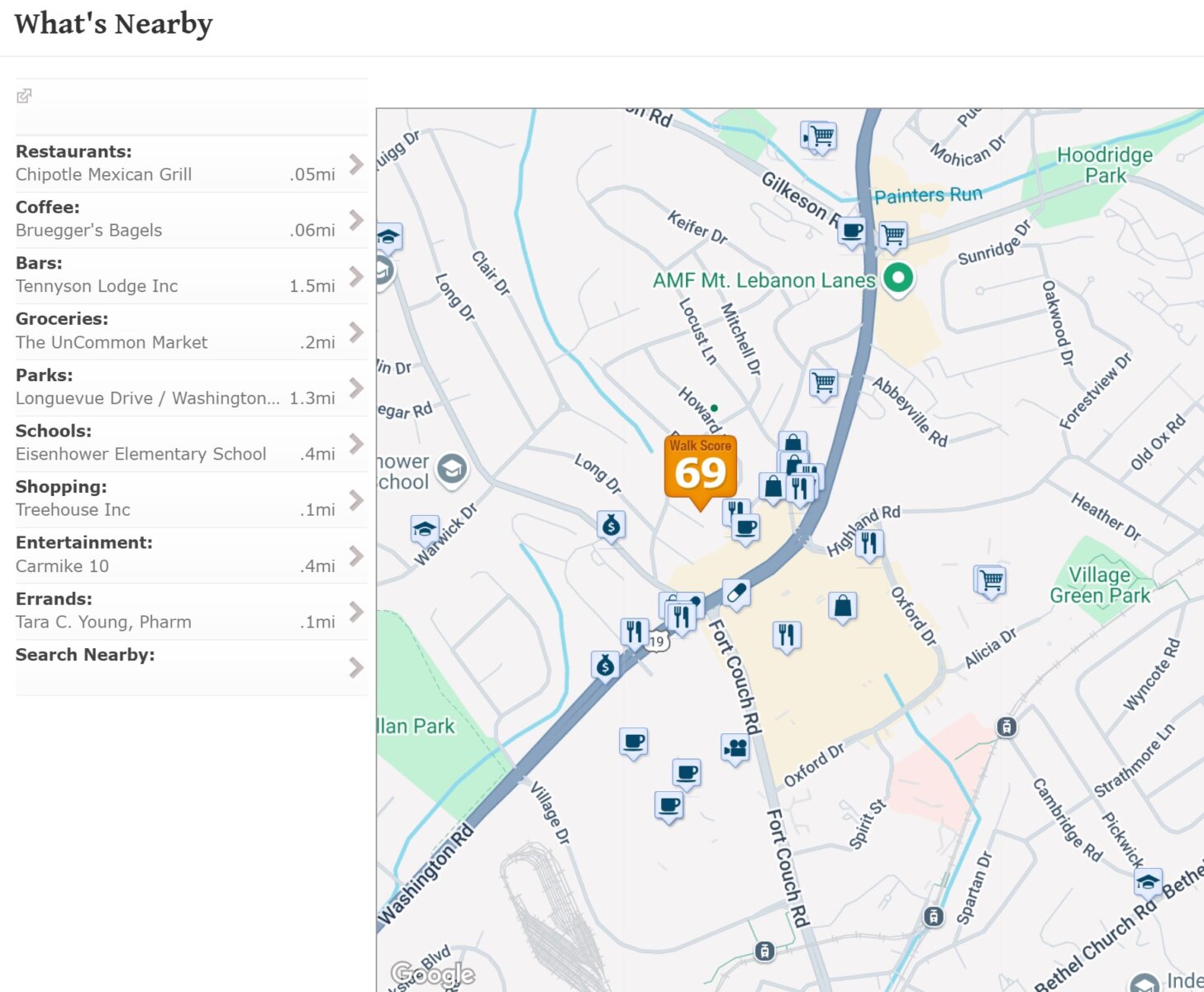Click the movie camera marker near Fort Couch Rd

pos(735,750)
